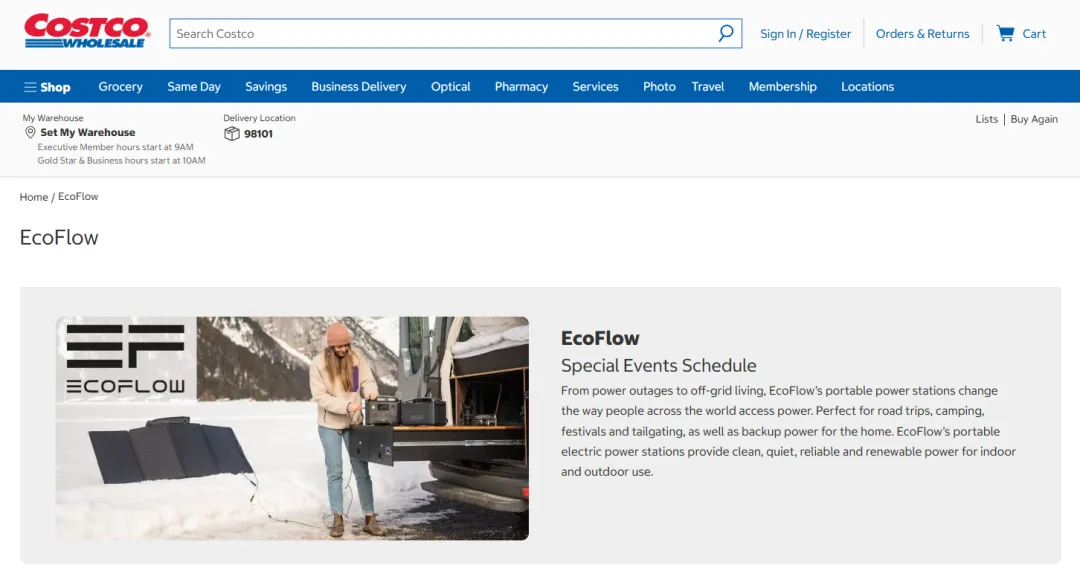This screenshot has height=582, width=1080.
Task: Go to Orders & Returns
Action: (922, 34)
